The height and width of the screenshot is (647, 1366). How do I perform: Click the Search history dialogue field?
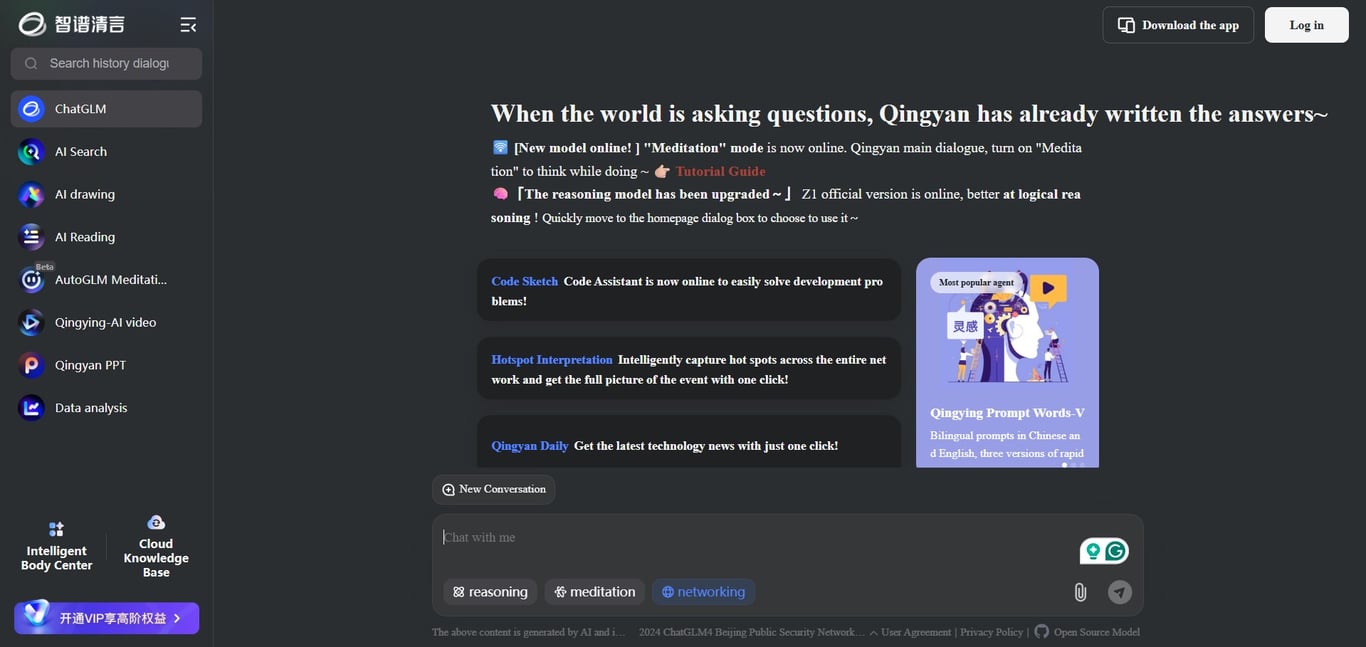[x=106, y=63]
